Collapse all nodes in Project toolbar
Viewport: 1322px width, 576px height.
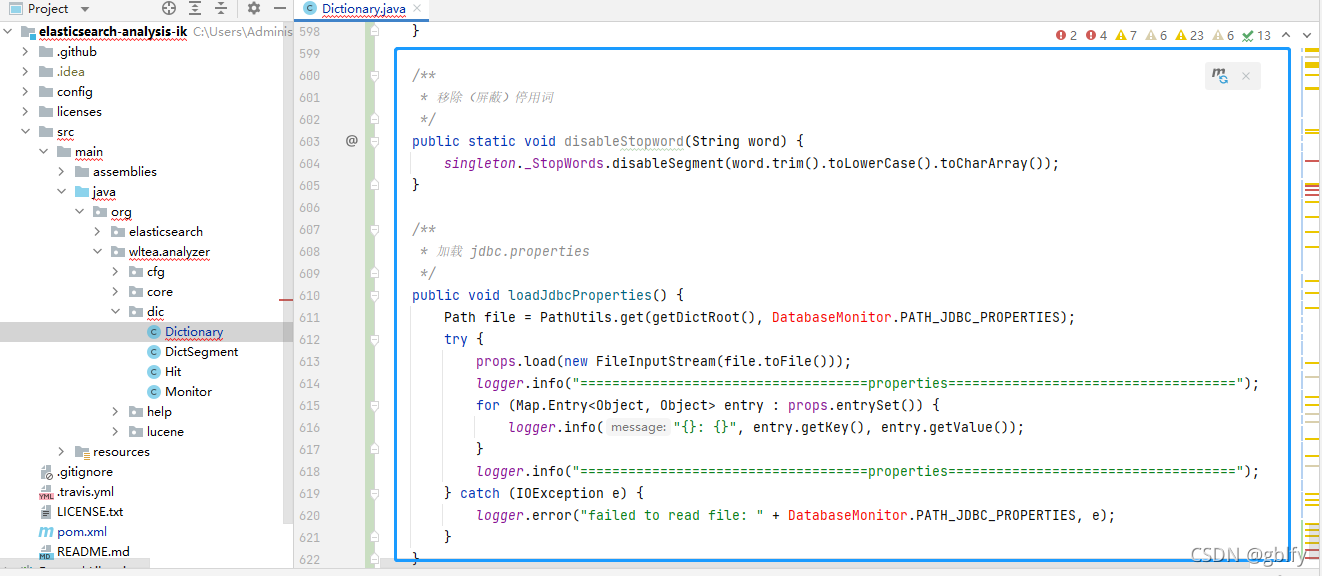coord(221,9)
